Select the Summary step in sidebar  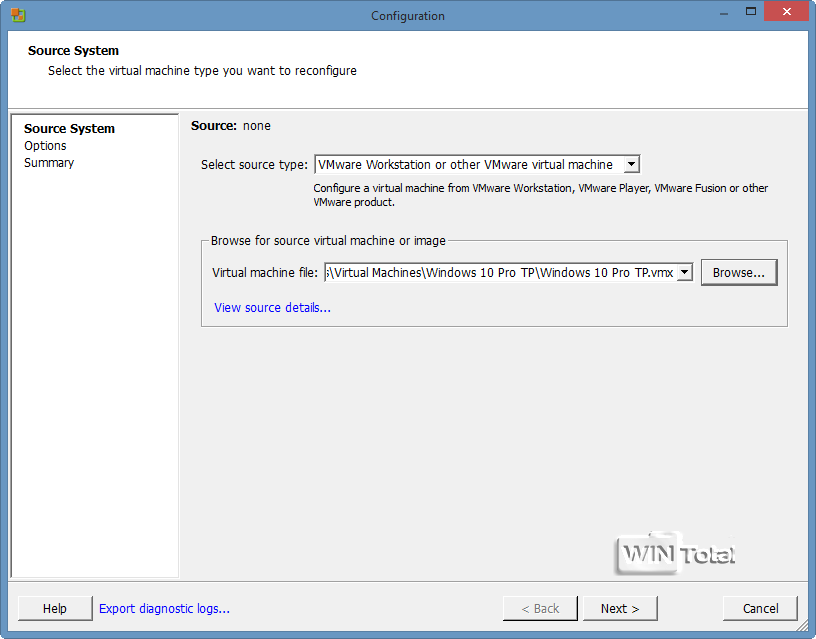[x=49, y=163]
